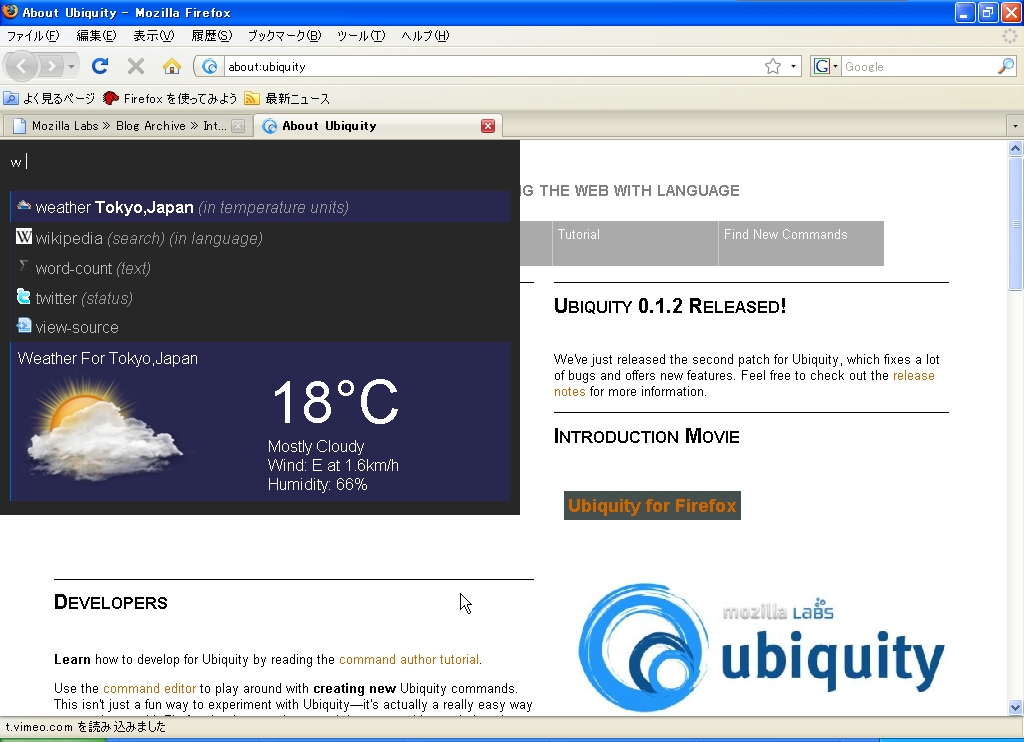Focus the Google search box
Viewport: 1024px width, 742px height.
click(x=919, y=67)
